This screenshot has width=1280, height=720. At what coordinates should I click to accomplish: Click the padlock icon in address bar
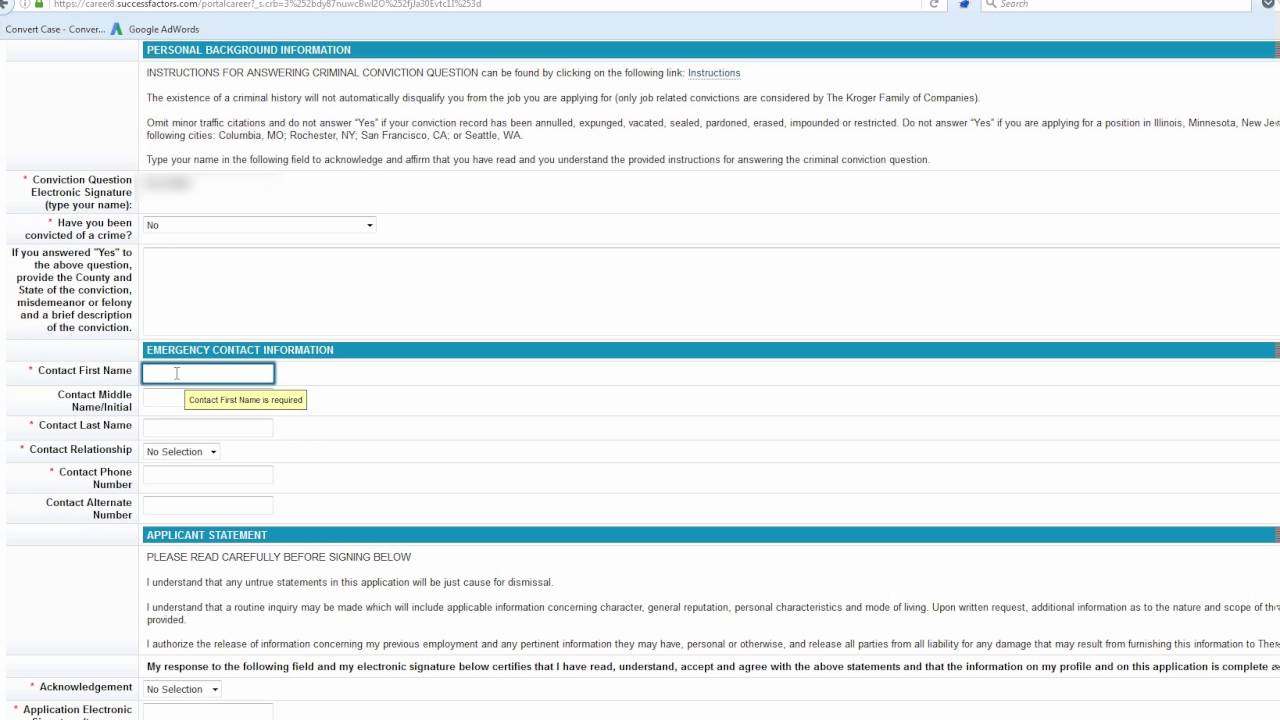click(x=39, y=4)
